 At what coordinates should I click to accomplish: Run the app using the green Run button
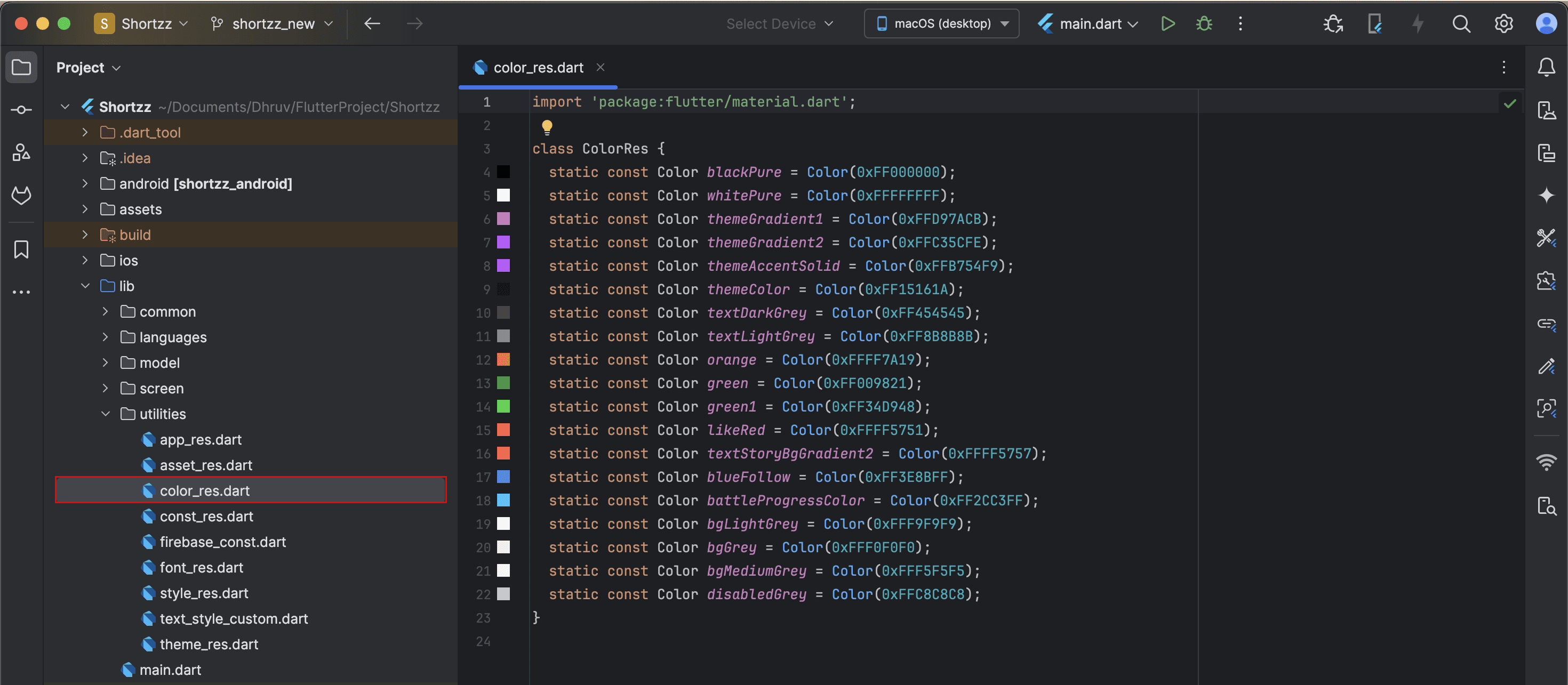coord(1167,23)
